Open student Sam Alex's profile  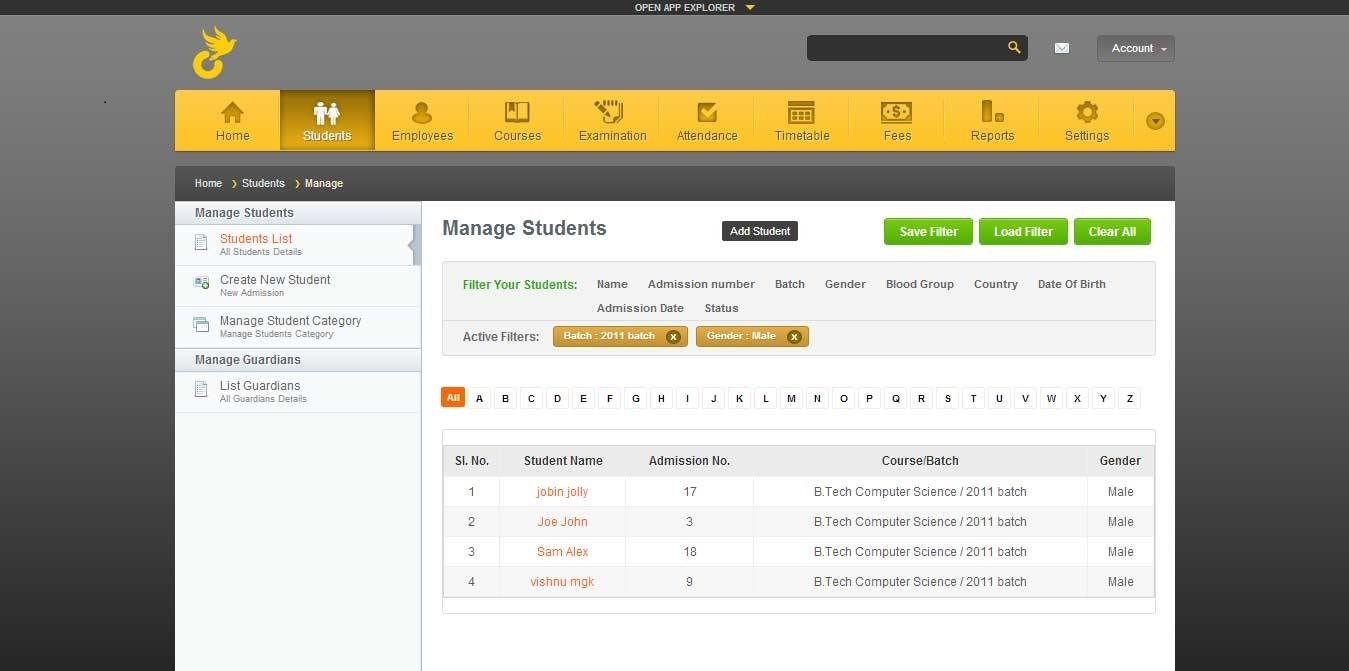click(x=562, y=552)
